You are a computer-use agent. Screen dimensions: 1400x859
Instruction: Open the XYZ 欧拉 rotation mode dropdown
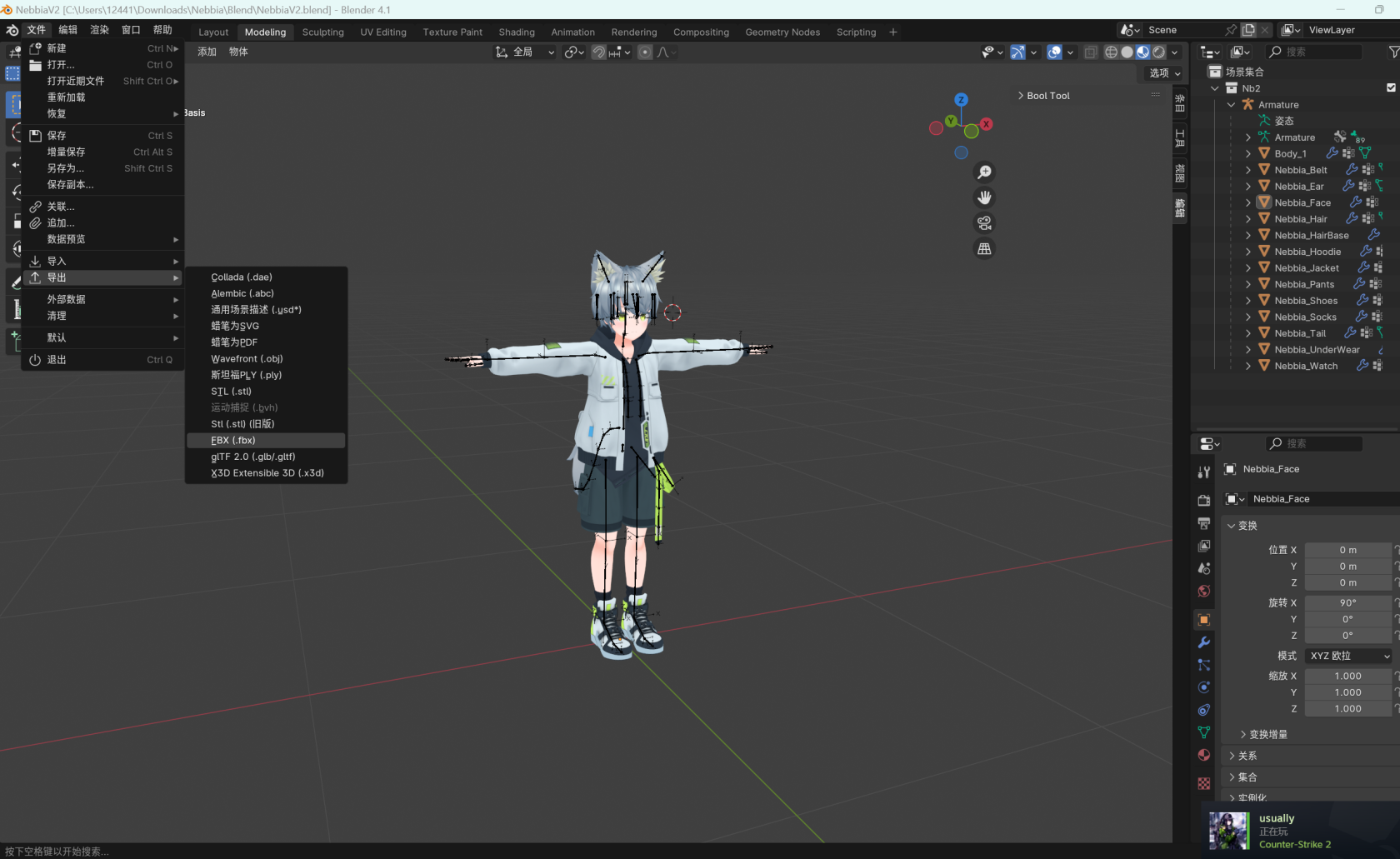coord(1349,656)
